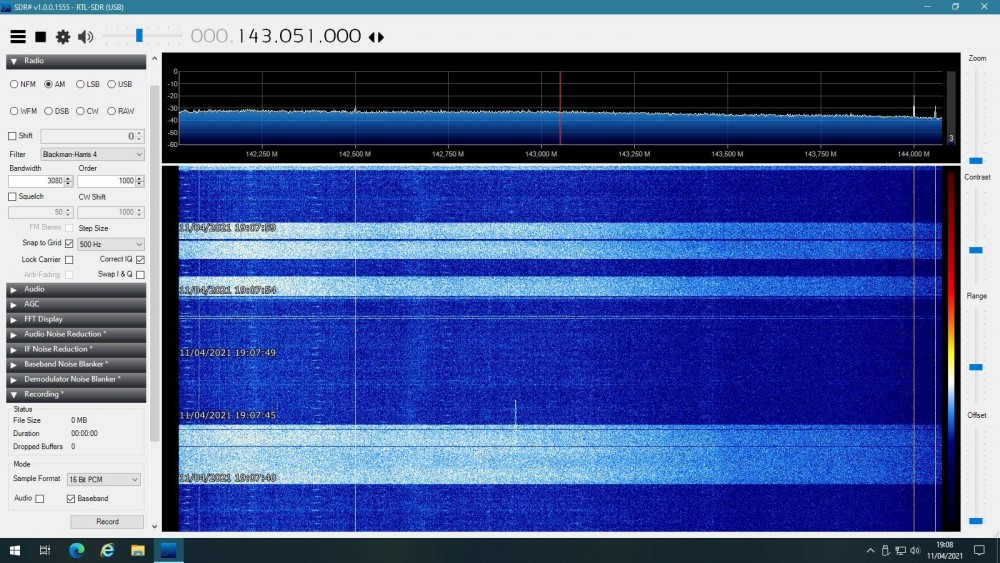Expand the Audio panel
The height and width of the screenshot is (563, 1000).
tap(76, 289)
